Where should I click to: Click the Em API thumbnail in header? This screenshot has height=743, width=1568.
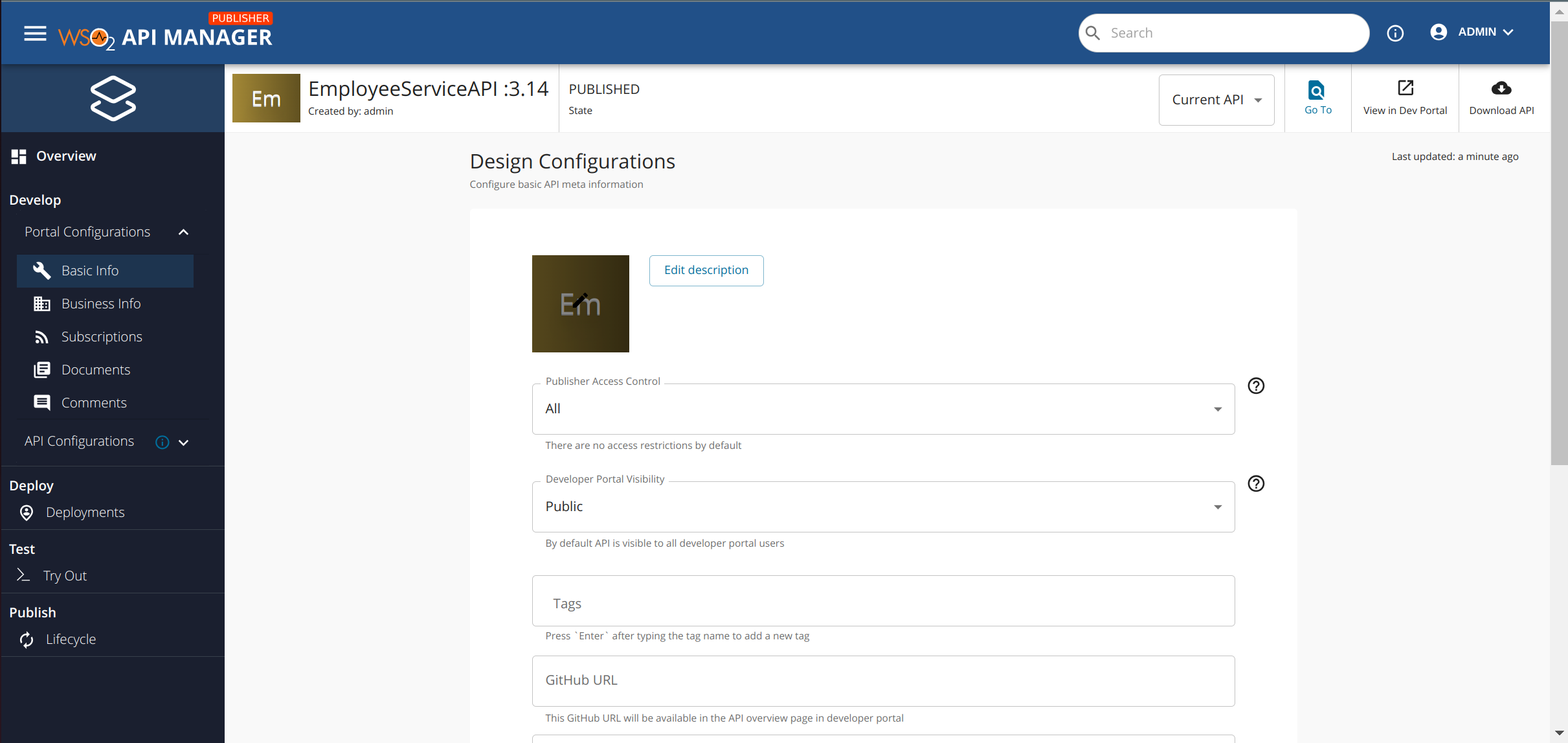(x=266, y=98)
